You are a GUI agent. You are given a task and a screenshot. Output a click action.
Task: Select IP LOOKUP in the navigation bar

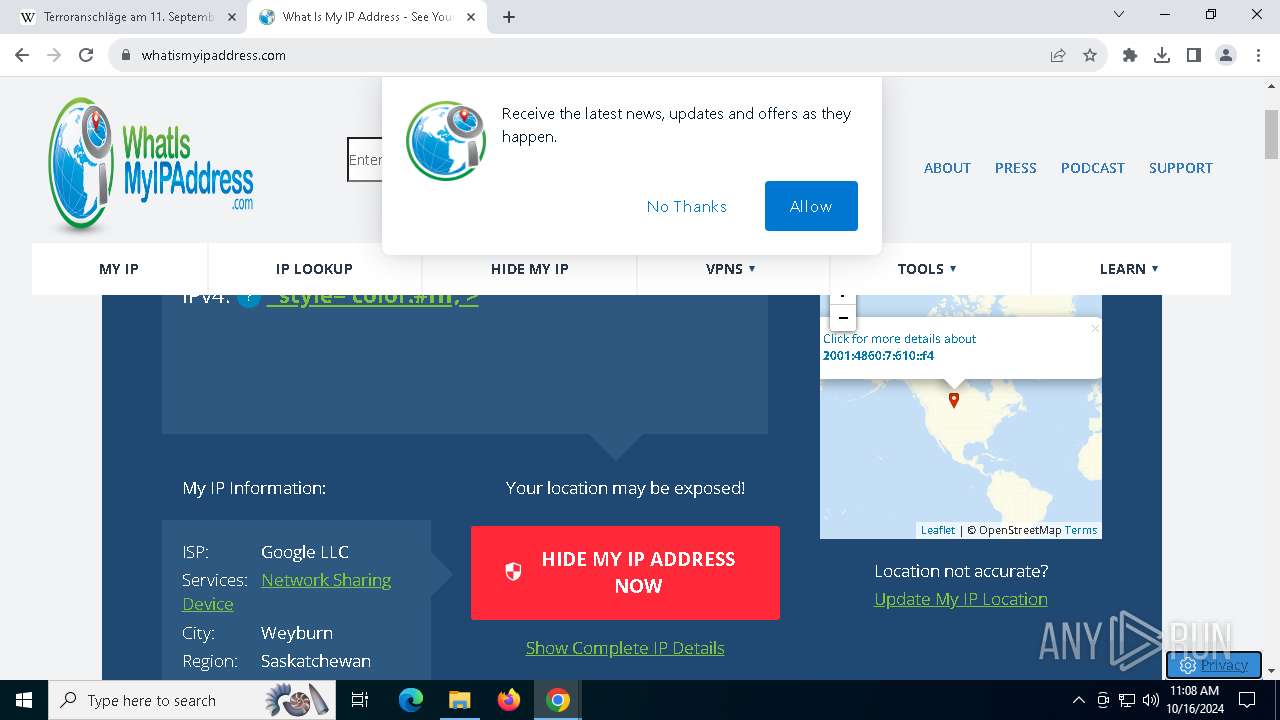point(314,269)
